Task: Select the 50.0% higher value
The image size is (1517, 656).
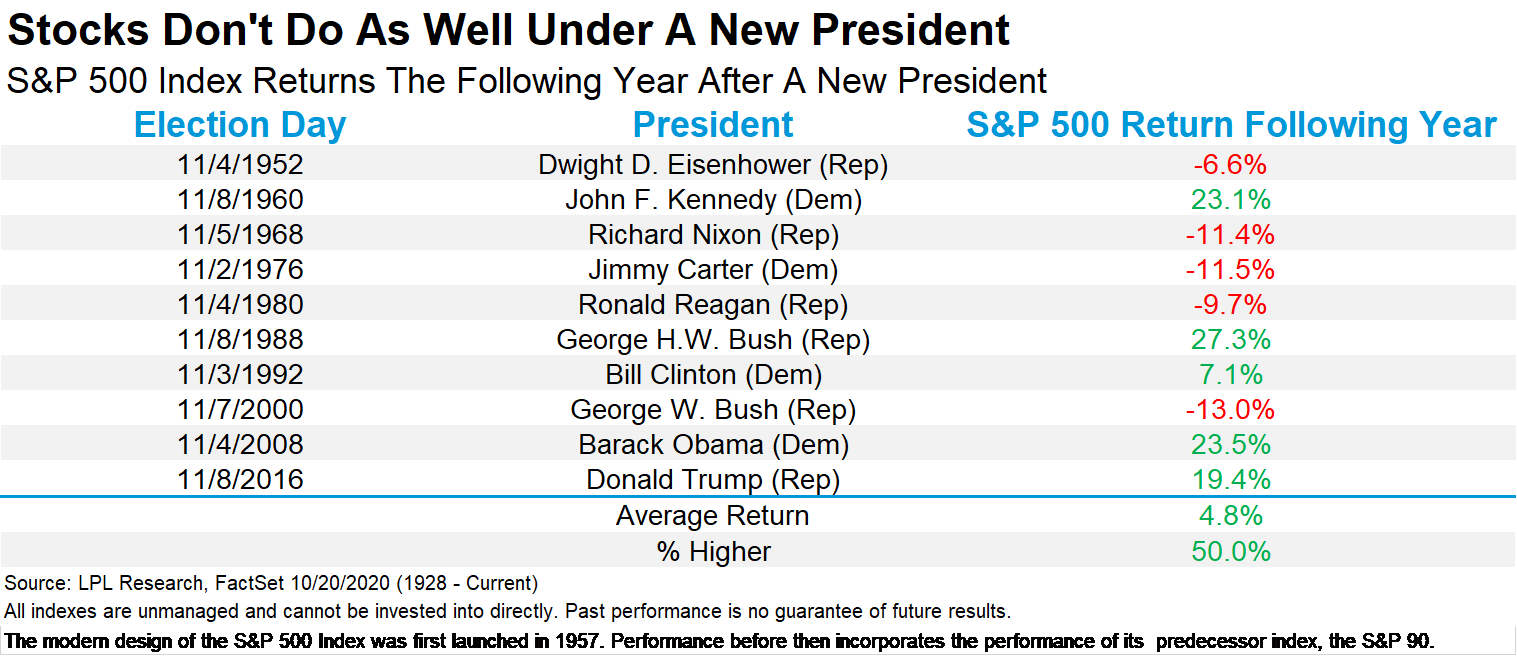Action: tap(1231, 551)
